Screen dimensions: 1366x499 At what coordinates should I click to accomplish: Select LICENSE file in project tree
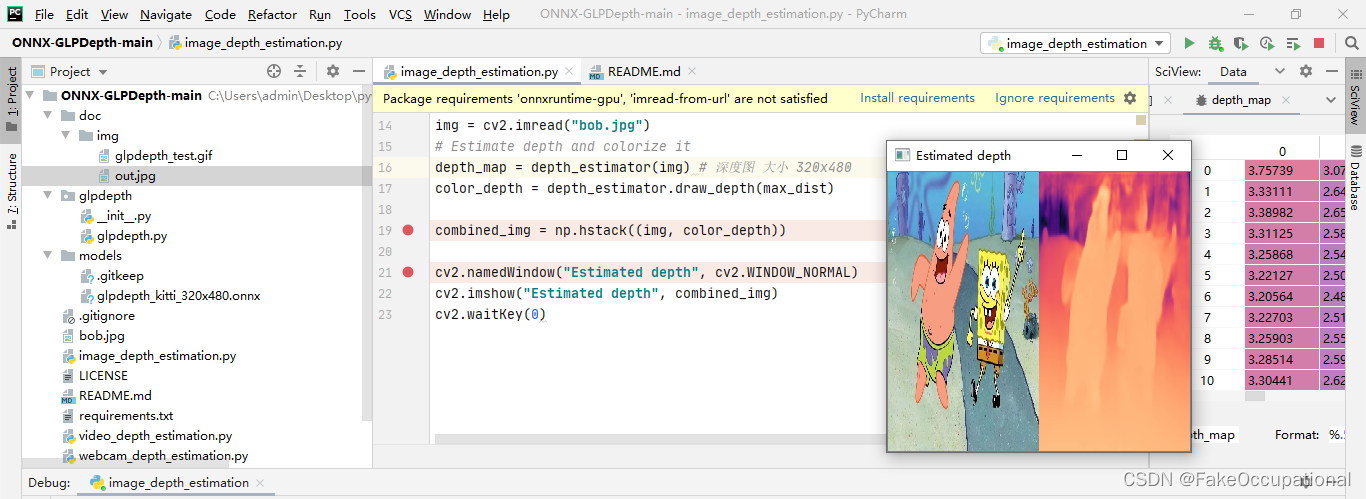pos(103,376)
